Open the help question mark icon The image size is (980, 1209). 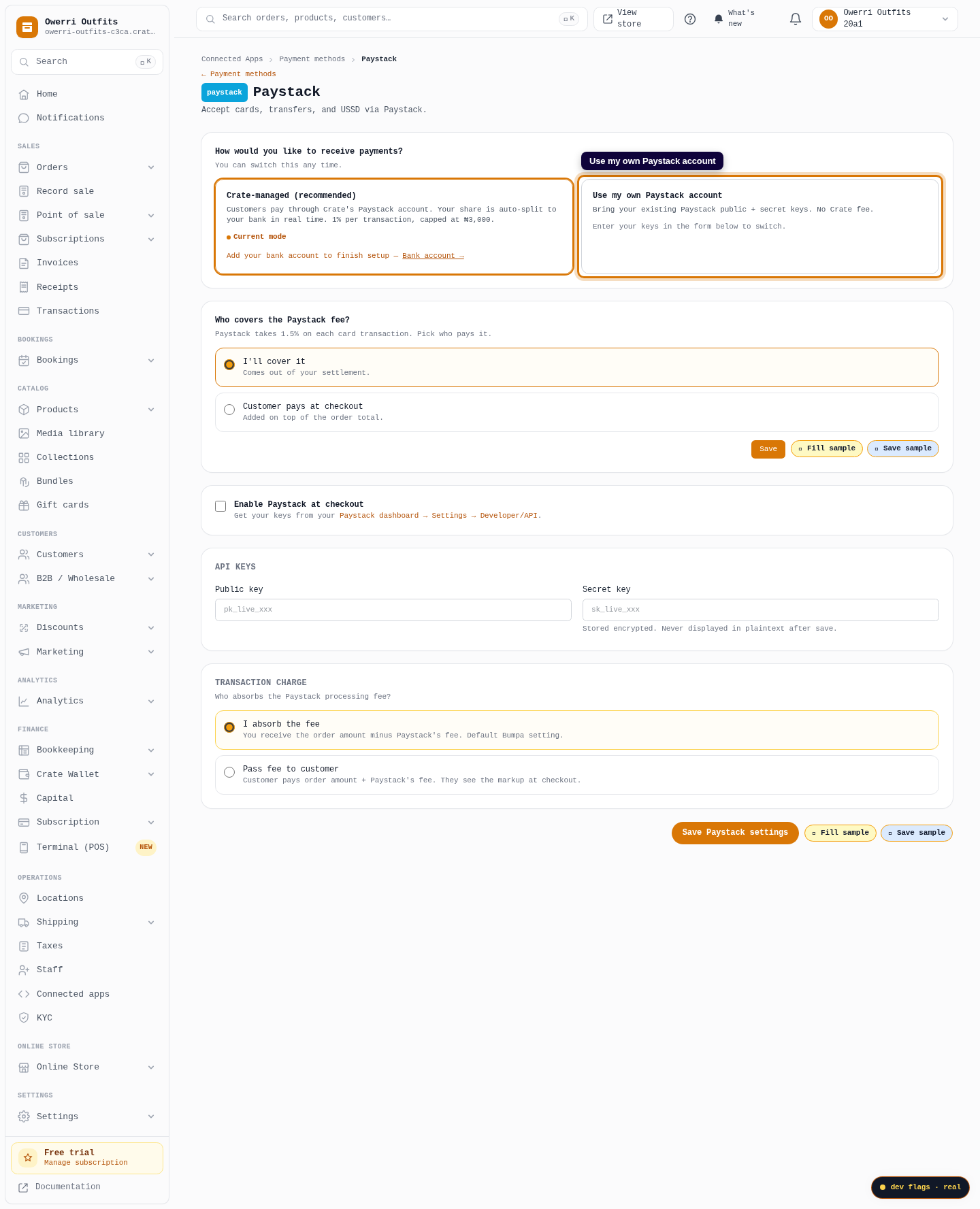click(690, 19)
